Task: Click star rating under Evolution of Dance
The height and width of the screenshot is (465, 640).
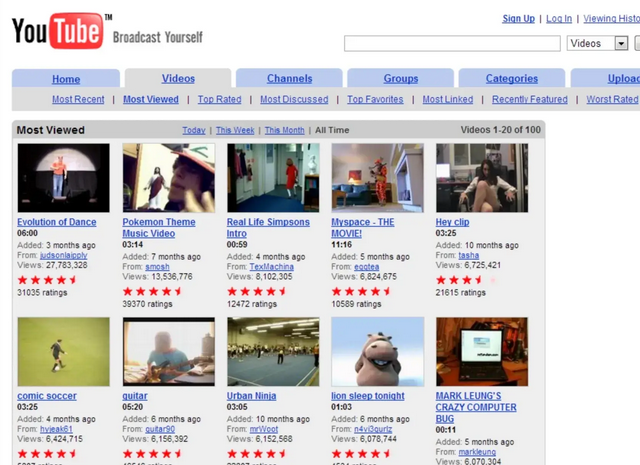Action: [47, 280]
